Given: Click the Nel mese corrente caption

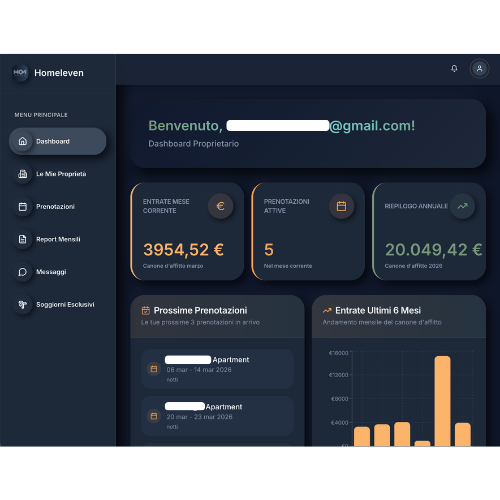Looking at the screenshot, I should [x=288, y=266].
